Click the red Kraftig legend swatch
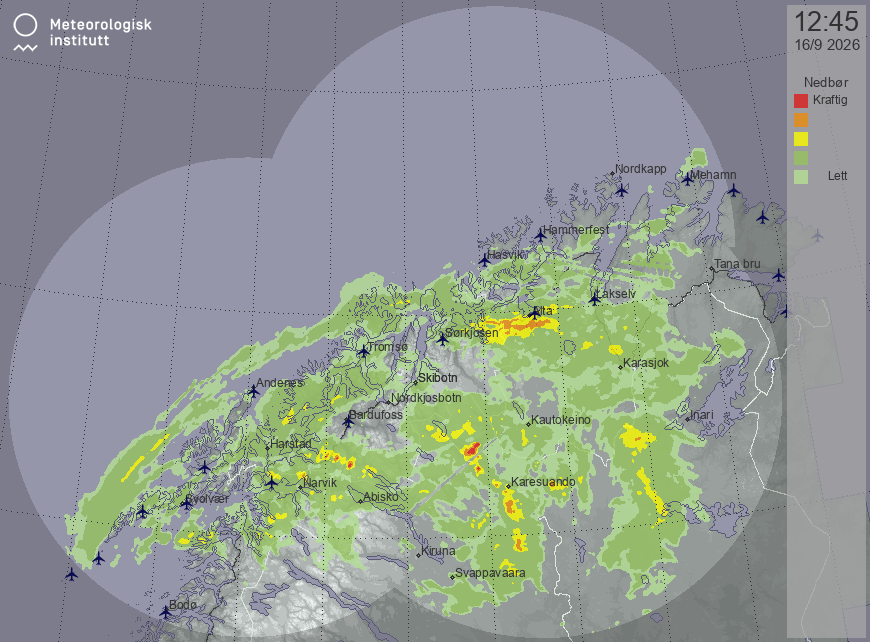Image resolution: width=870 pixels, height=642 pixels. [801, 101]
